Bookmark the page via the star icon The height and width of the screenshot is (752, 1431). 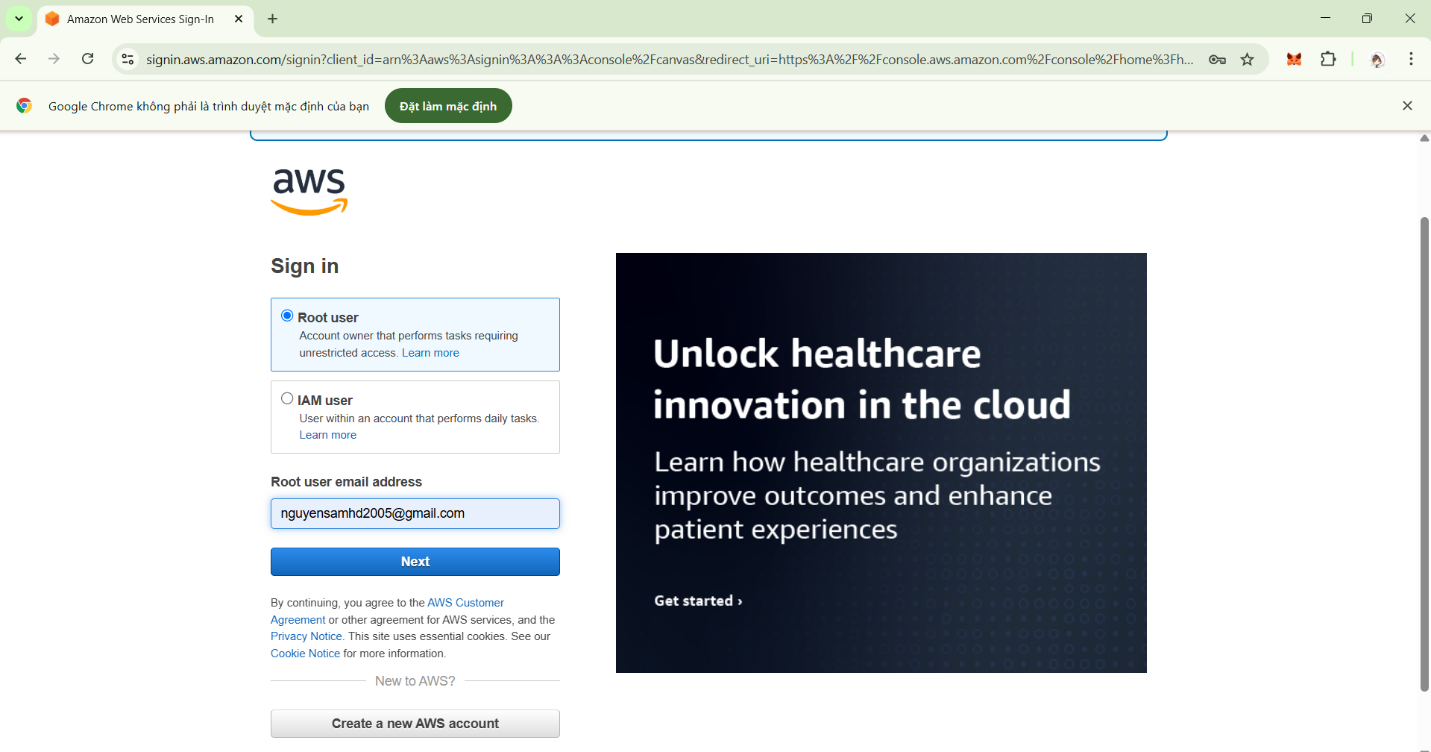coord(1247,59)
